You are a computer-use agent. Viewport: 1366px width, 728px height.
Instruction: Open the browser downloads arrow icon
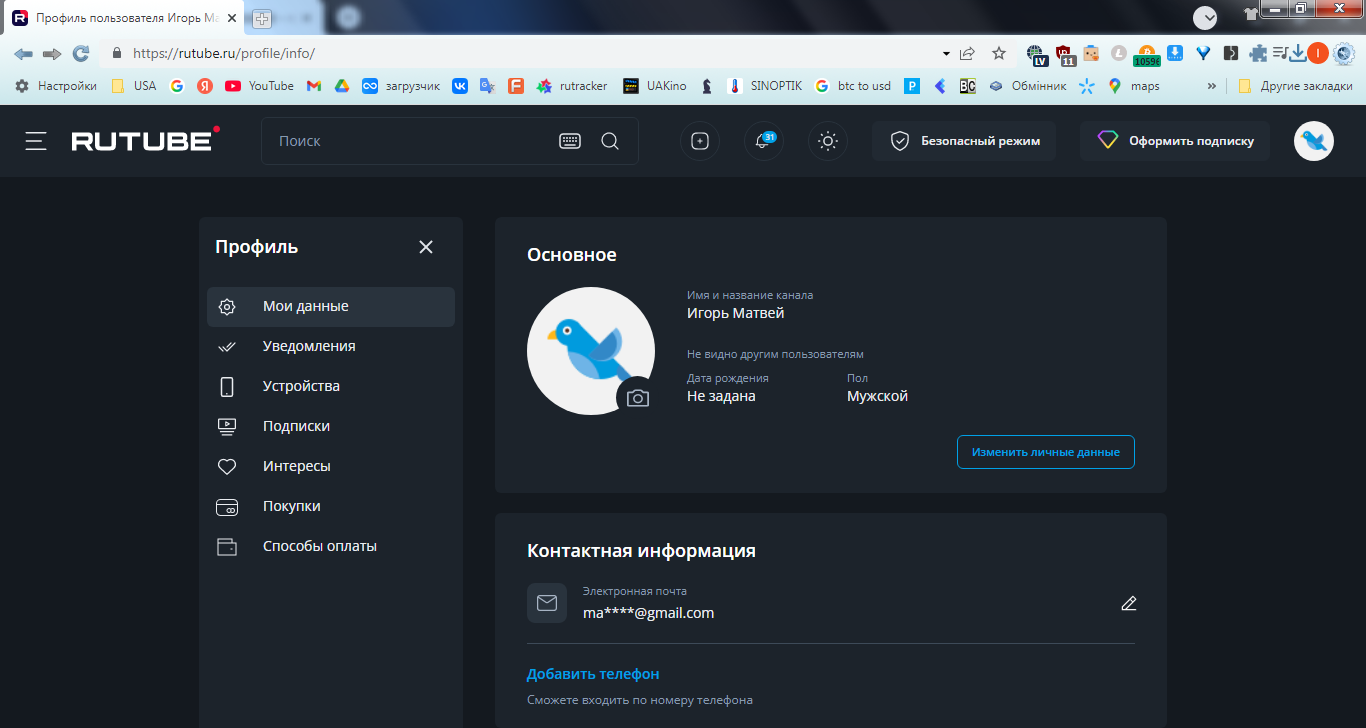tap(1297, 54)
